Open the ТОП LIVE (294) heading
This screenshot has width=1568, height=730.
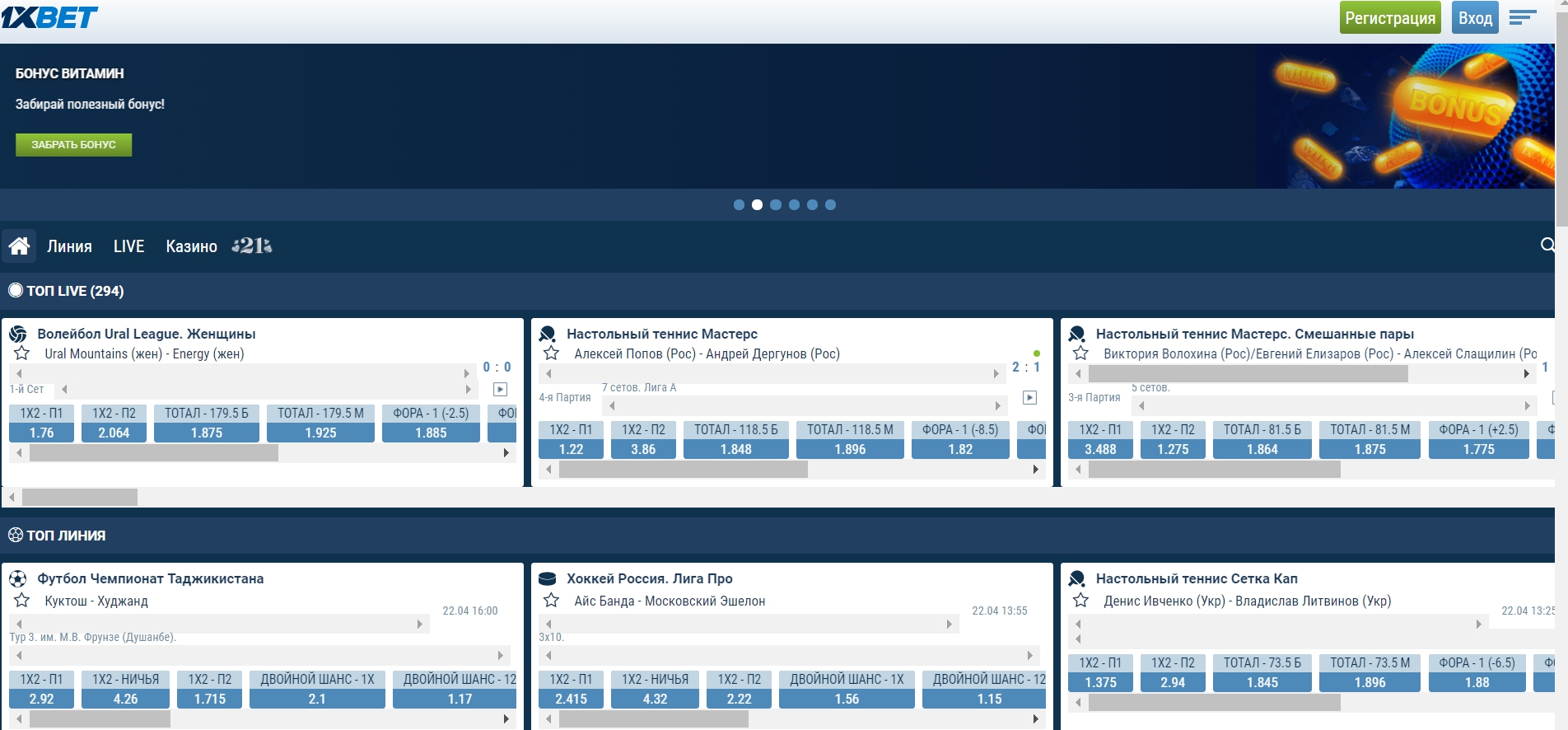pyautogui.click(x=75, y=291)
